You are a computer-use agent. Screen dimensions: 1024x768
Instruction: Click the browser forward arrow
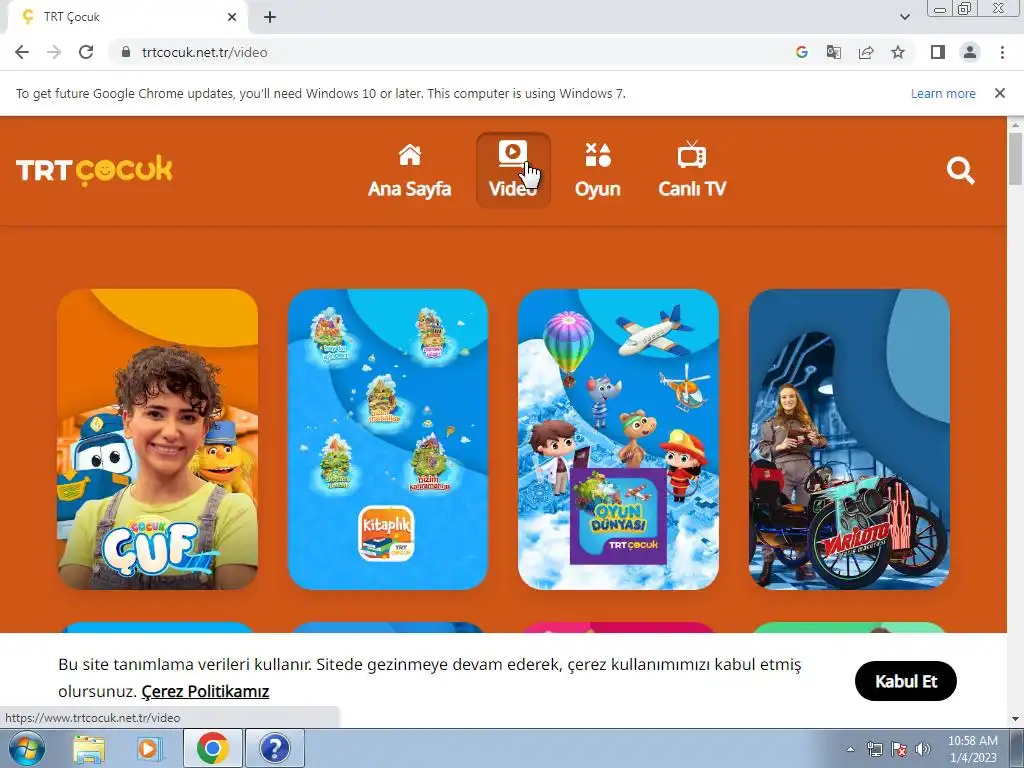click(54, 52)
